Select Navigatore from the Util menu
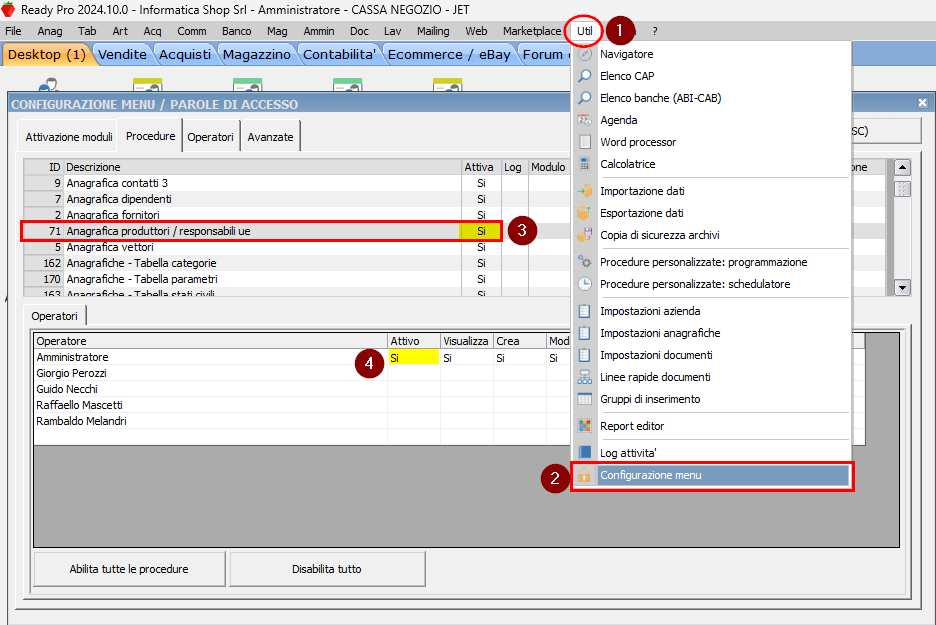This screenshot has width=936, height=625. [712, 54]
